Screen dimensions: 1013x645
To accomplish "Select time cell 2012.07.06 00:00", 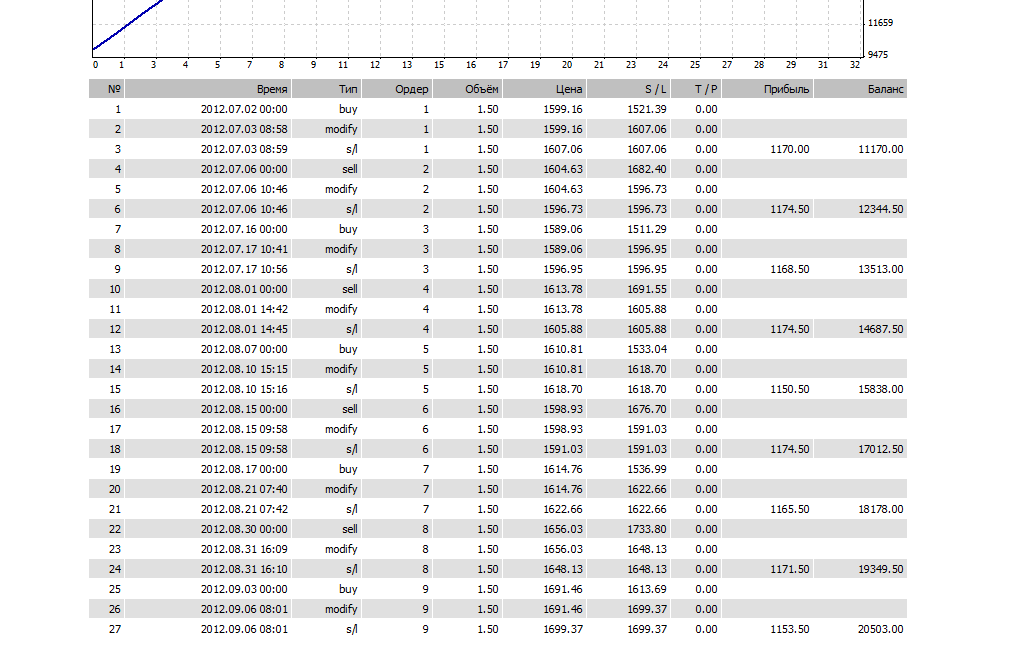I will coord(244,169).
